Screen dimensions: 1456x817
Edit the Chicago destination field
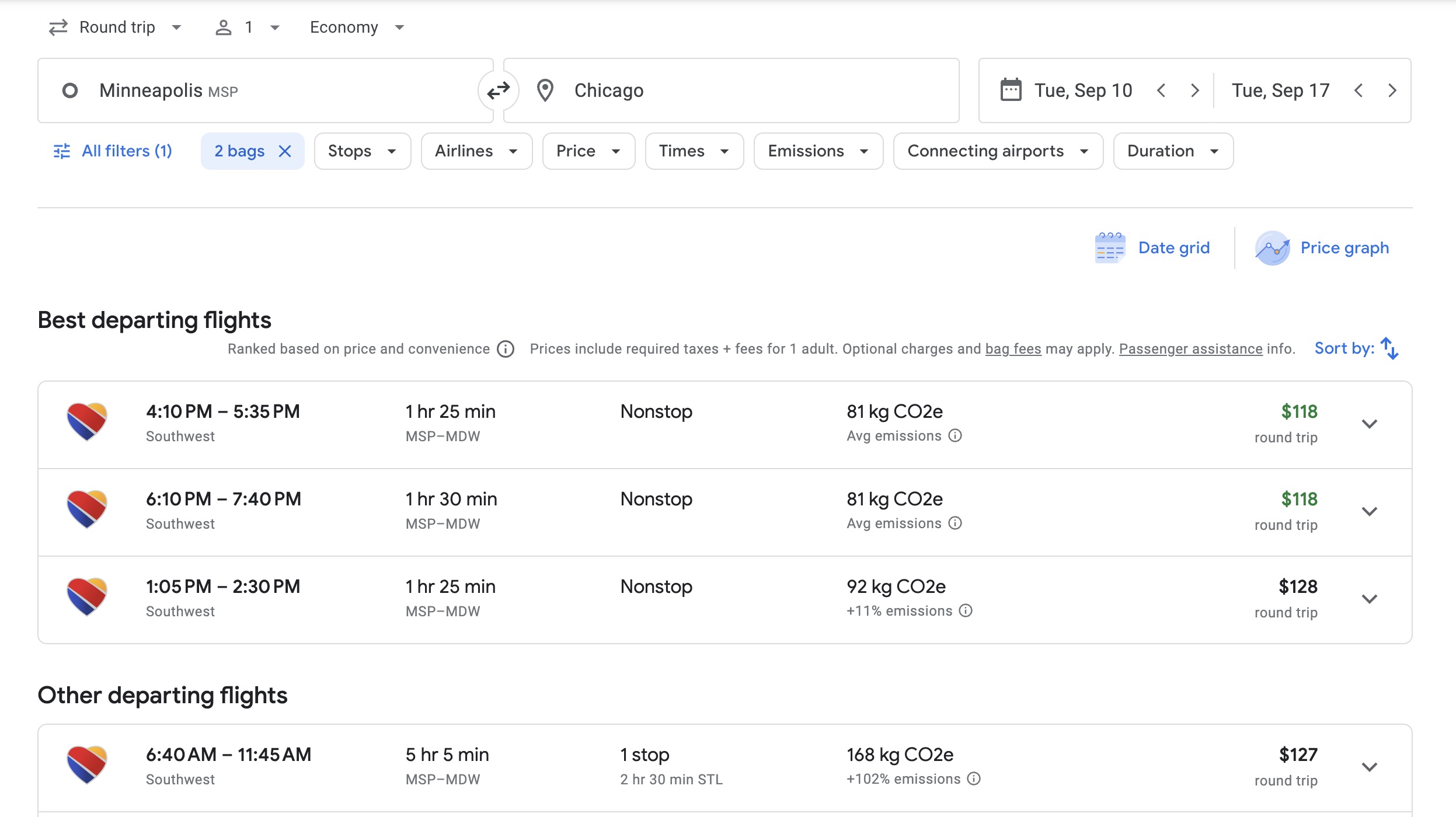click(x=732, y=90)
